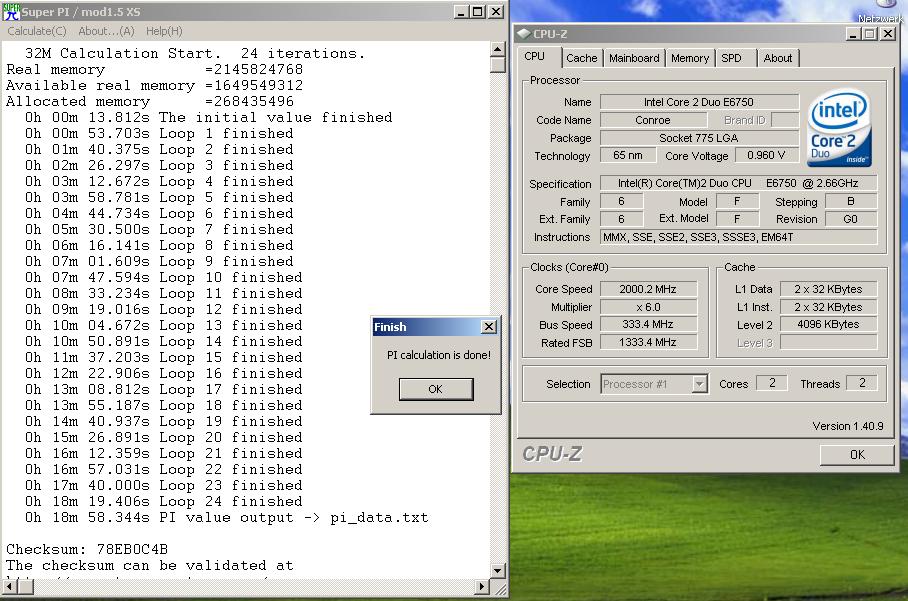This screenshot has height=601, width=908.
Task: Click the Super PI vertical scrollbar thumb
Action: point(497,65)
